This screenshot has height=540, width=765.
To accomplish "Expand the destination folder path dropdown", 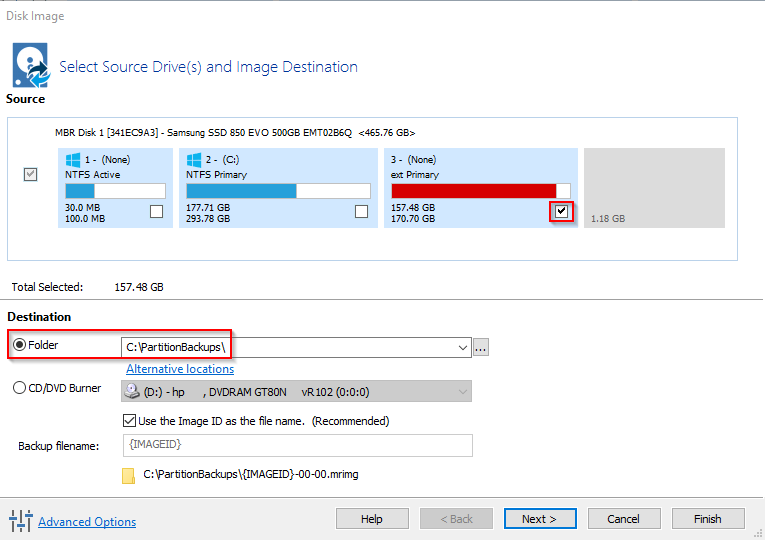I will tap(462, 348).
